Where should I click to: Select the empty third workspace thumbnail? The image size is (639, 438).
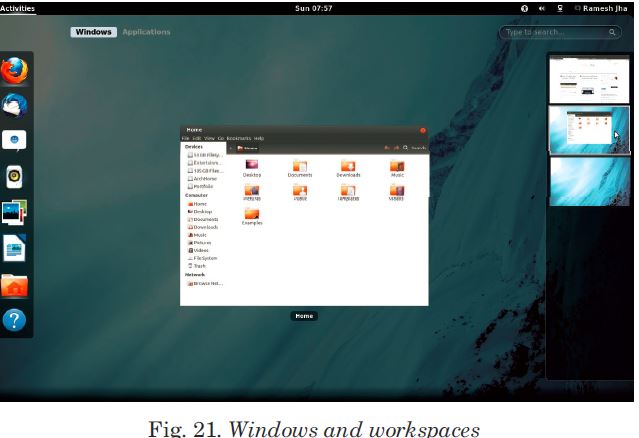click(589, 181)
